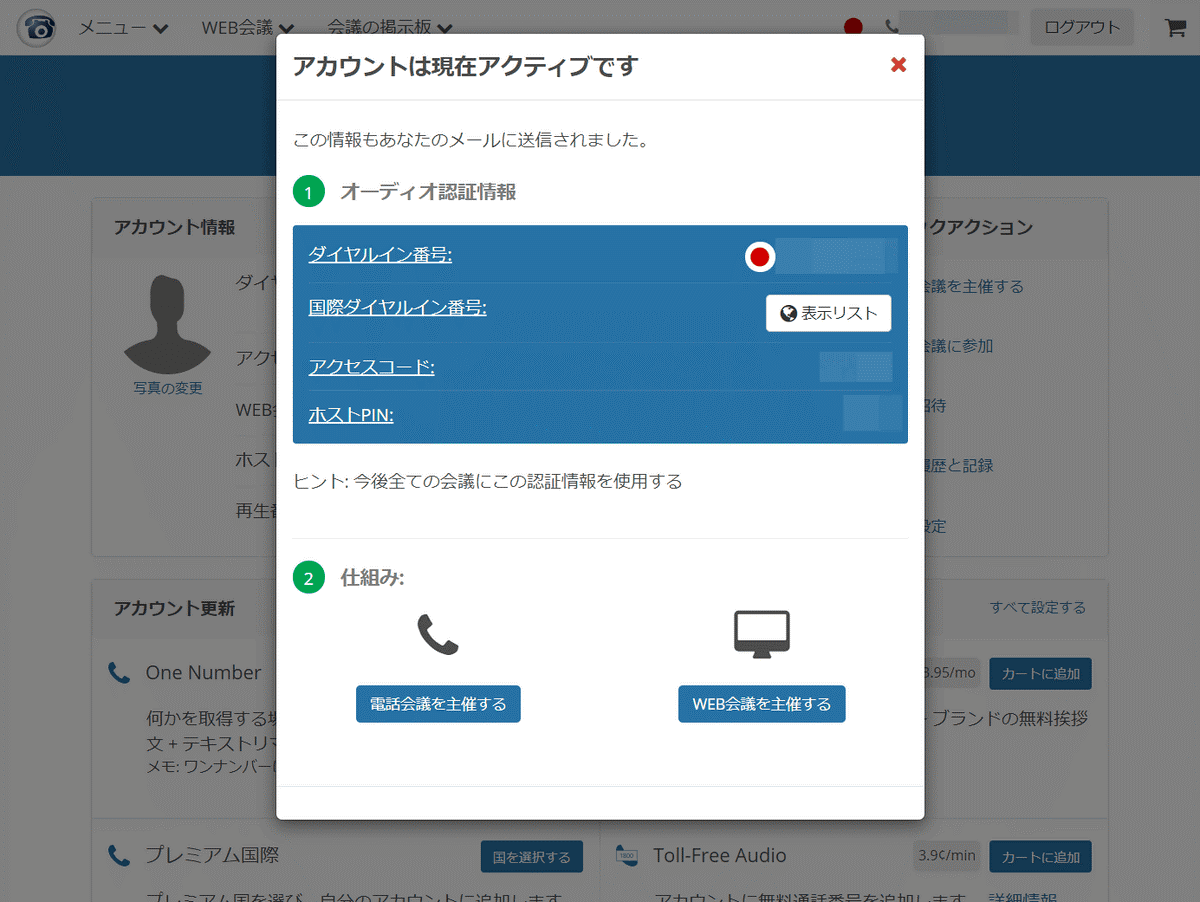Click the monitor icon above WEB会議を主催する
Screen dimensions: 1200x902
point(761,631)
